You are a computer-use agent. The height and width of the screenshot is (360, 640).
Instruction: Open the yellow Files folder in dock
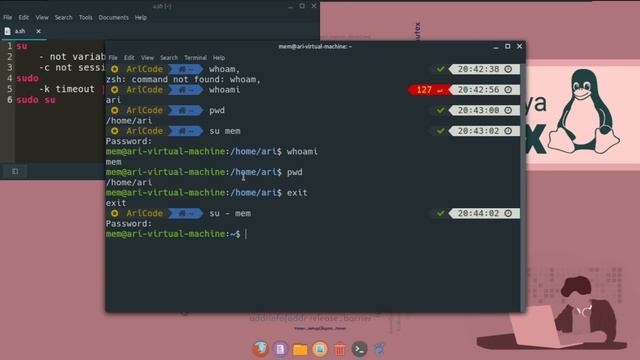pos(300,349)
